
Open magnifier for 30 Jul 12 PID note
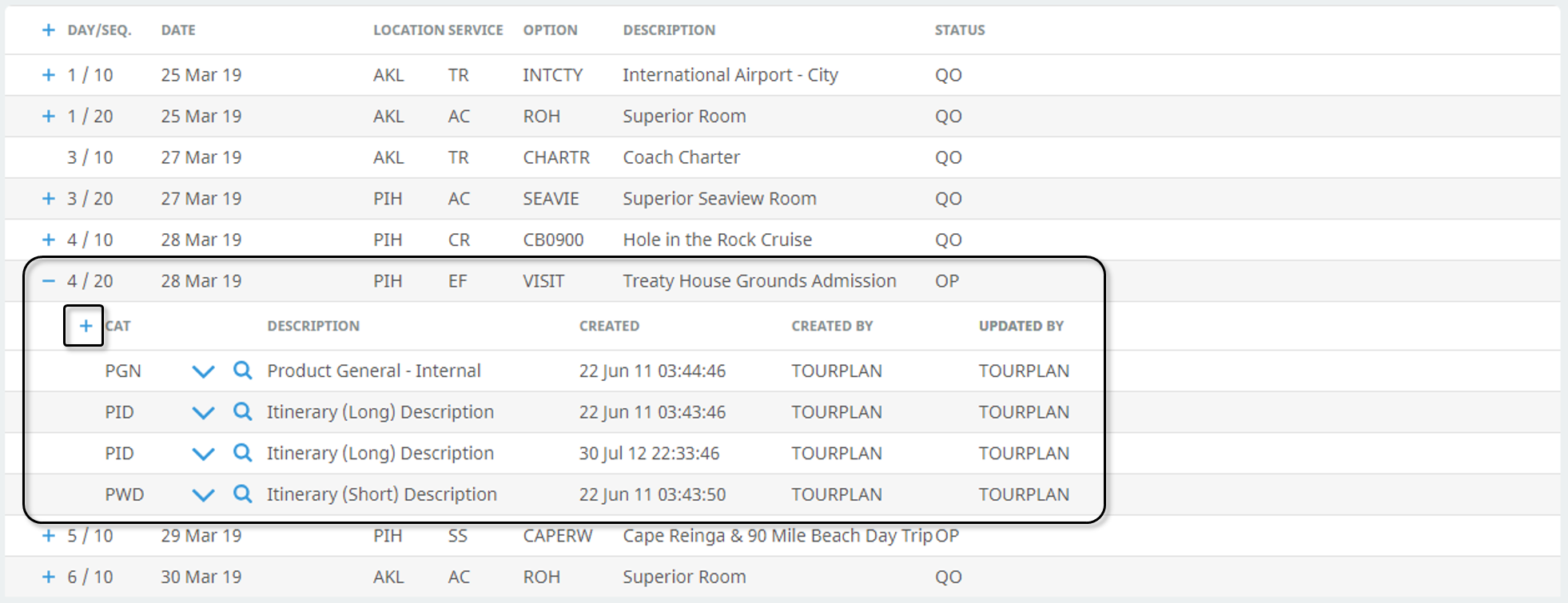(x=243, y=453)
